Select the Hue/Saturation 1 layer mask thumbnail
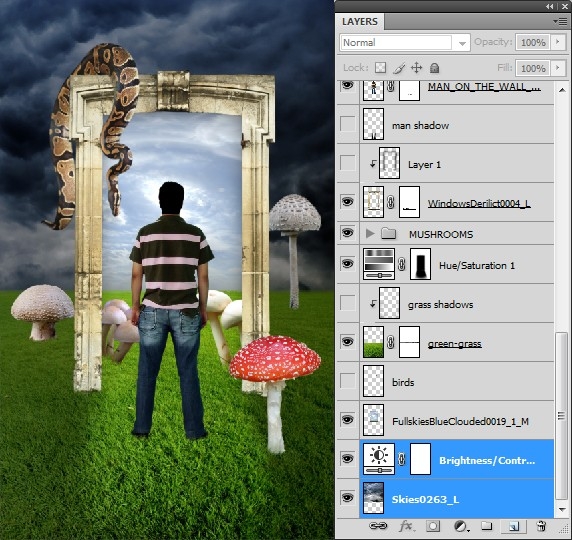The image size is (572, 540). [x=420, y=264]
